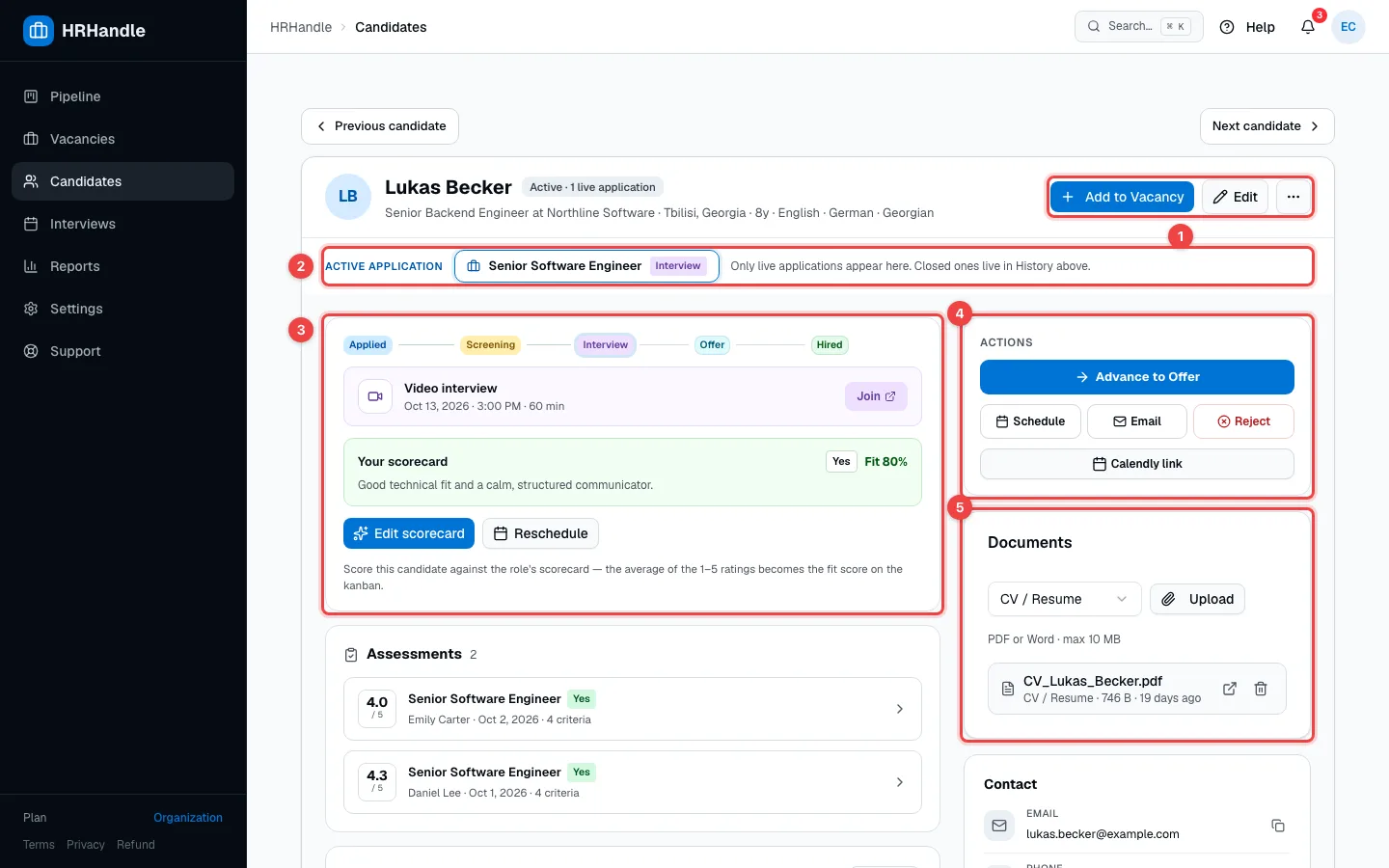Click Add to Vacancy button
The width and height of the screenshot is (1389, 868).
[x=1122, y=197]
